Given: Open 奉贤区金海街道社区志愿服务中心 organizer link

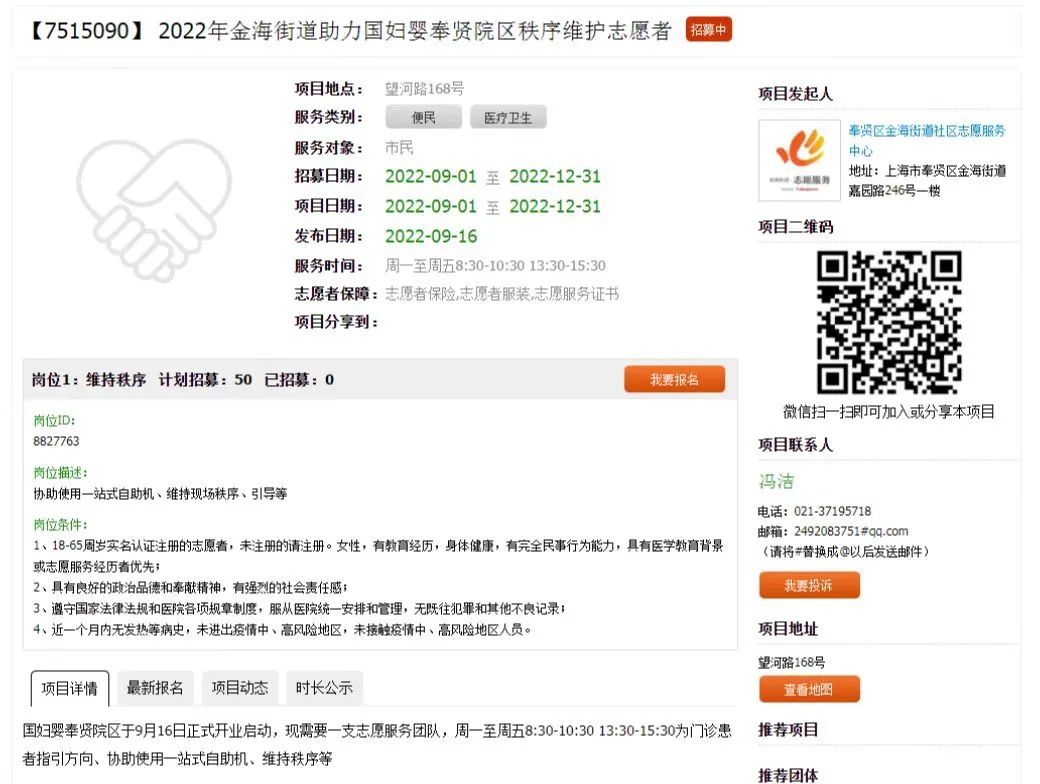Looking at the screenshot, I should (927, 140).
